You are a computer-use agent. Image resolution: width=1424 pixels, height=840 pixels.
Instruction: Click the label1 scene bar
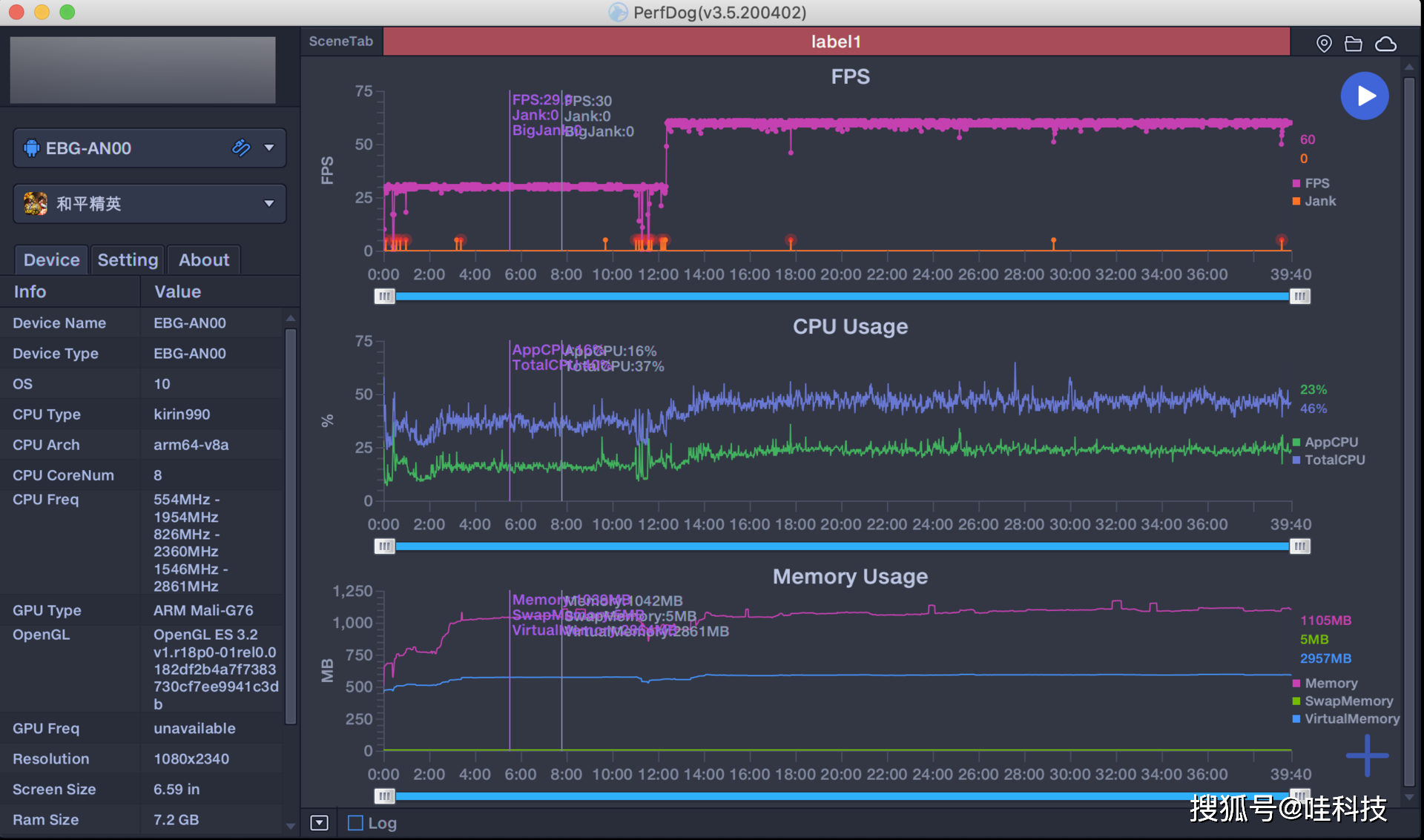(x=836, y=42)
